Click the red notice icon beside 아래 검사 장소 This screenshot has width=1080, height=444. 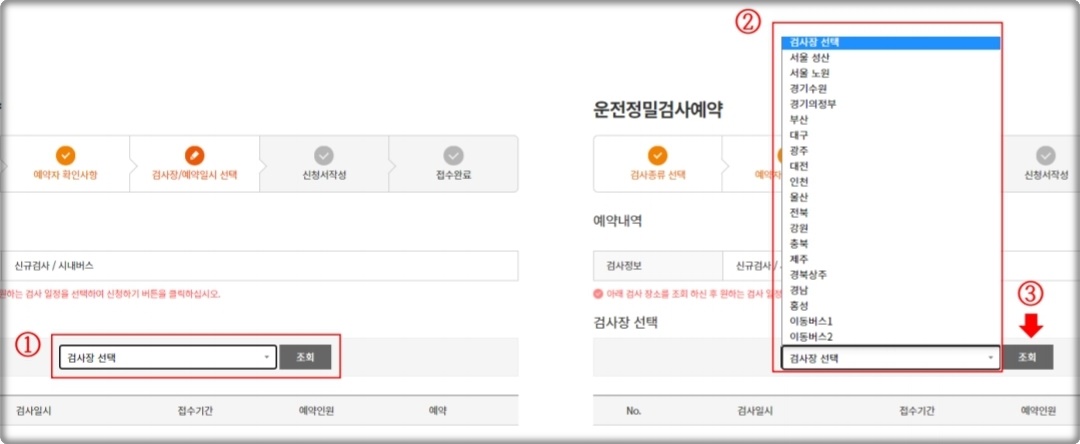598,294
